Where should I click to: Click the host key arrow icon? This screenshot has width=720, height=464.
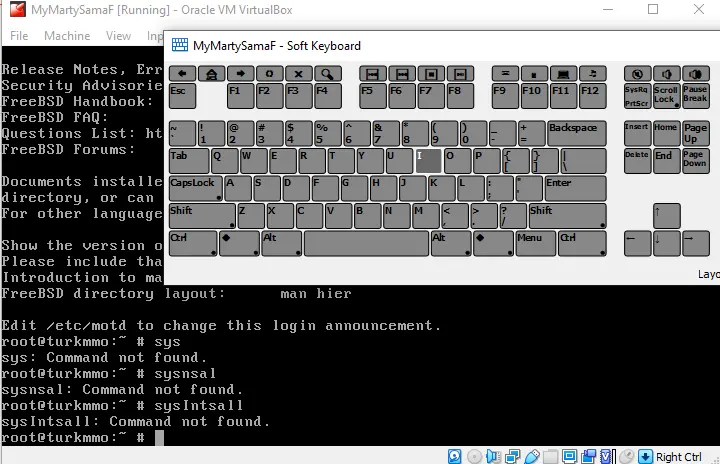pos(645,456)
